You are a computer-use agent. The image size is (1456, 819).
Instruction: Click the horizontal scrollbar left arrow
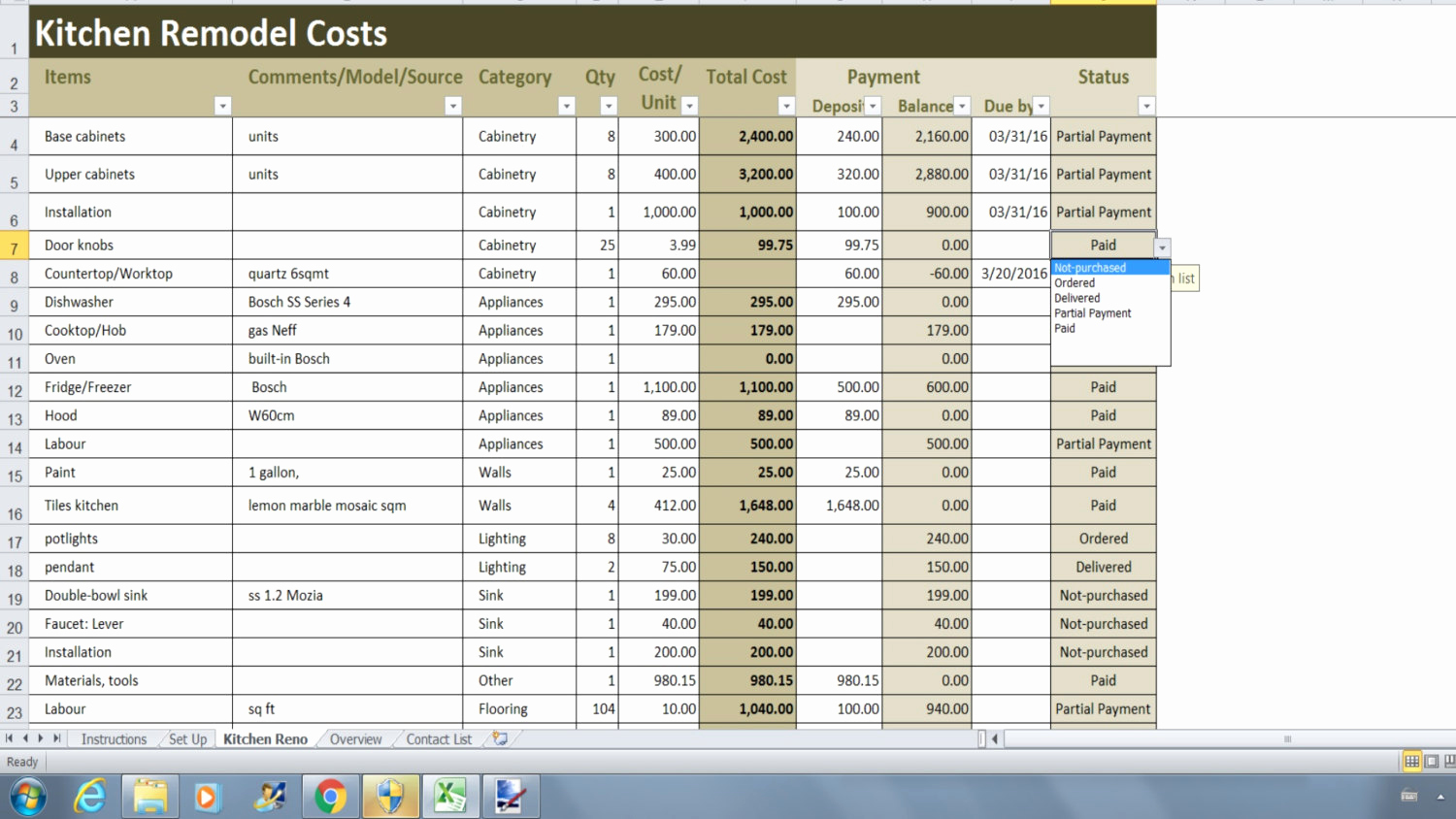click(x=995, y=738)
